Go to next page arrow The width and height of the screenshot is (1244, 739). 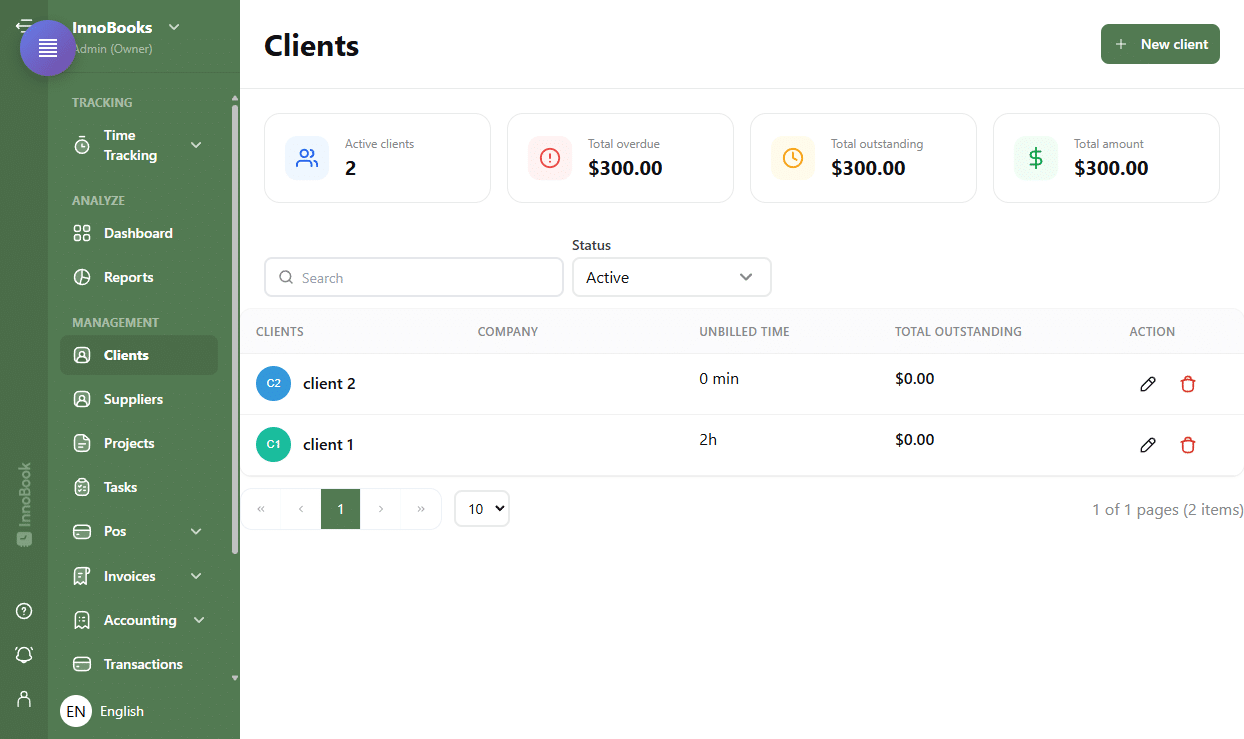[381, 509]
